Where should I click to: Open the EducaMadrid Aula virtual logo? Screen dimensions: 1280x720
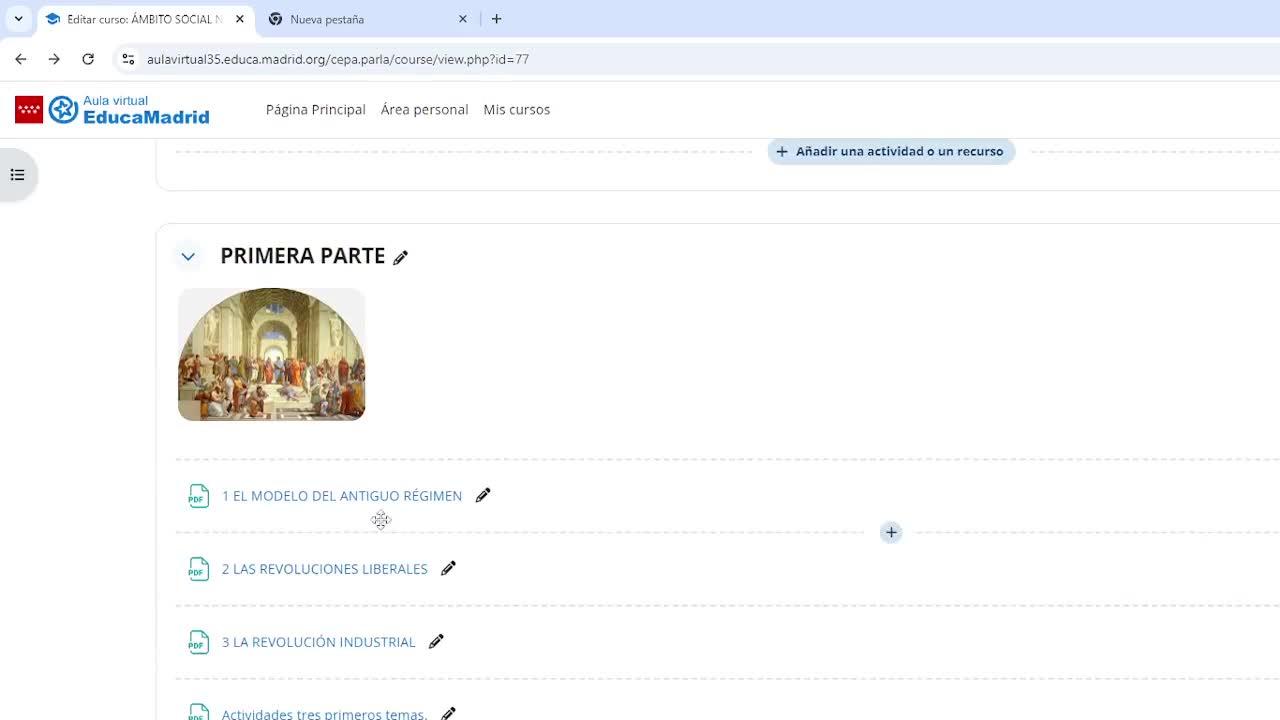tap(112, 110)
